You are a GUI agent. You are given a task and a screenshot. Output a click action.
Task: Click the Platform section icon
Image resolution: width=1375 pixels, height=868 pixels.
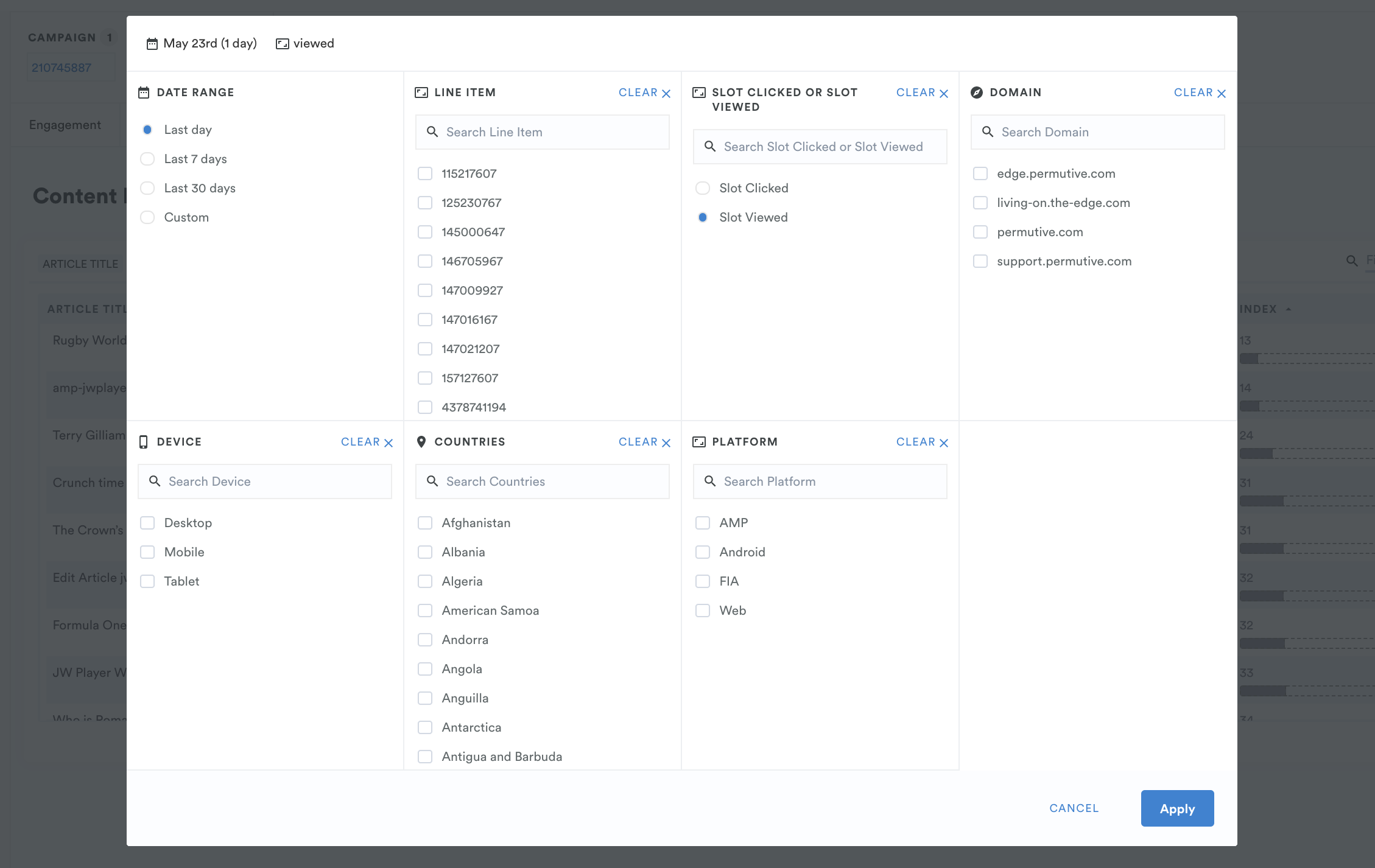click(x=699, y=442)
